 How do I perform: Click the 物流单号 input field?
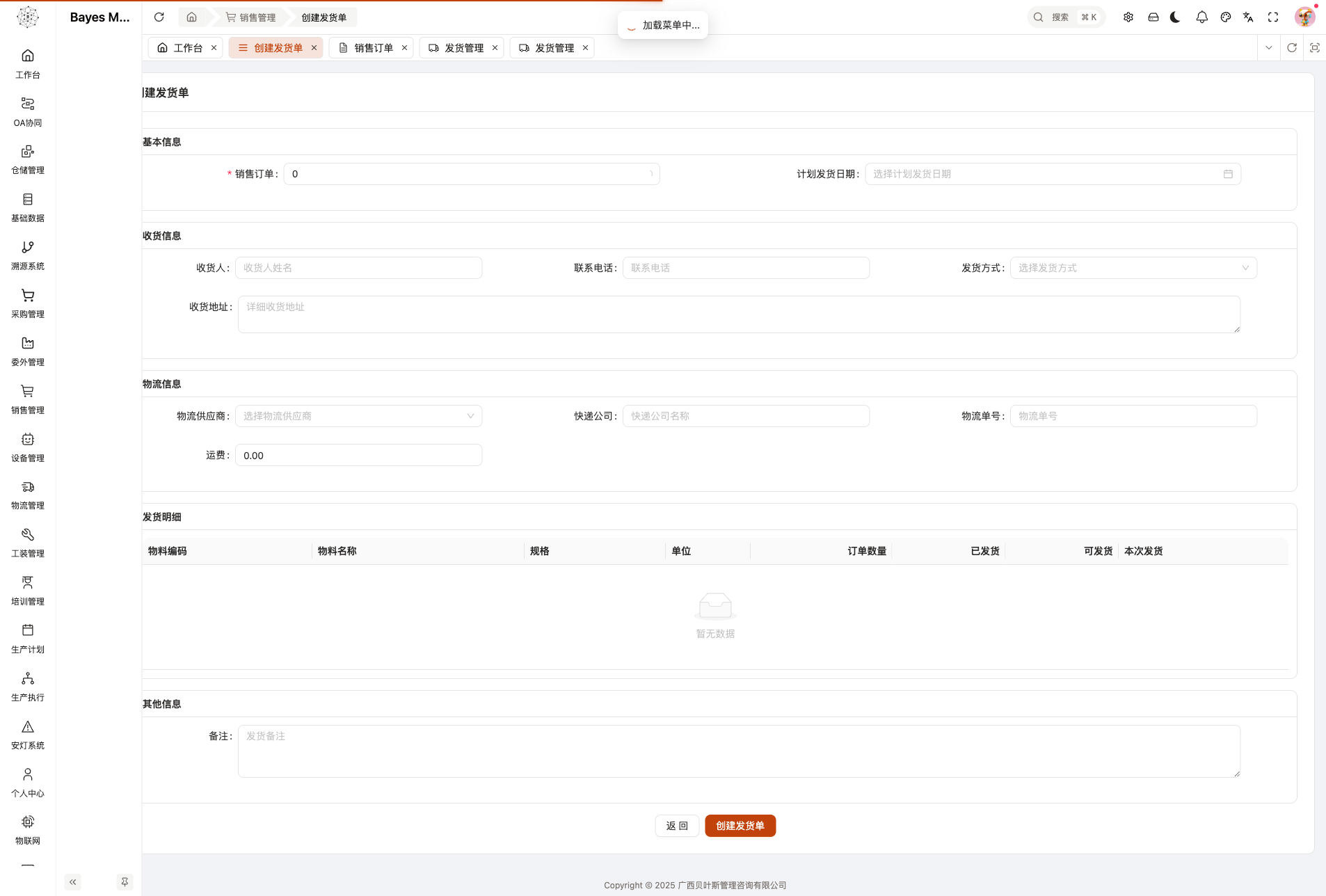(x=1133, y=416)
